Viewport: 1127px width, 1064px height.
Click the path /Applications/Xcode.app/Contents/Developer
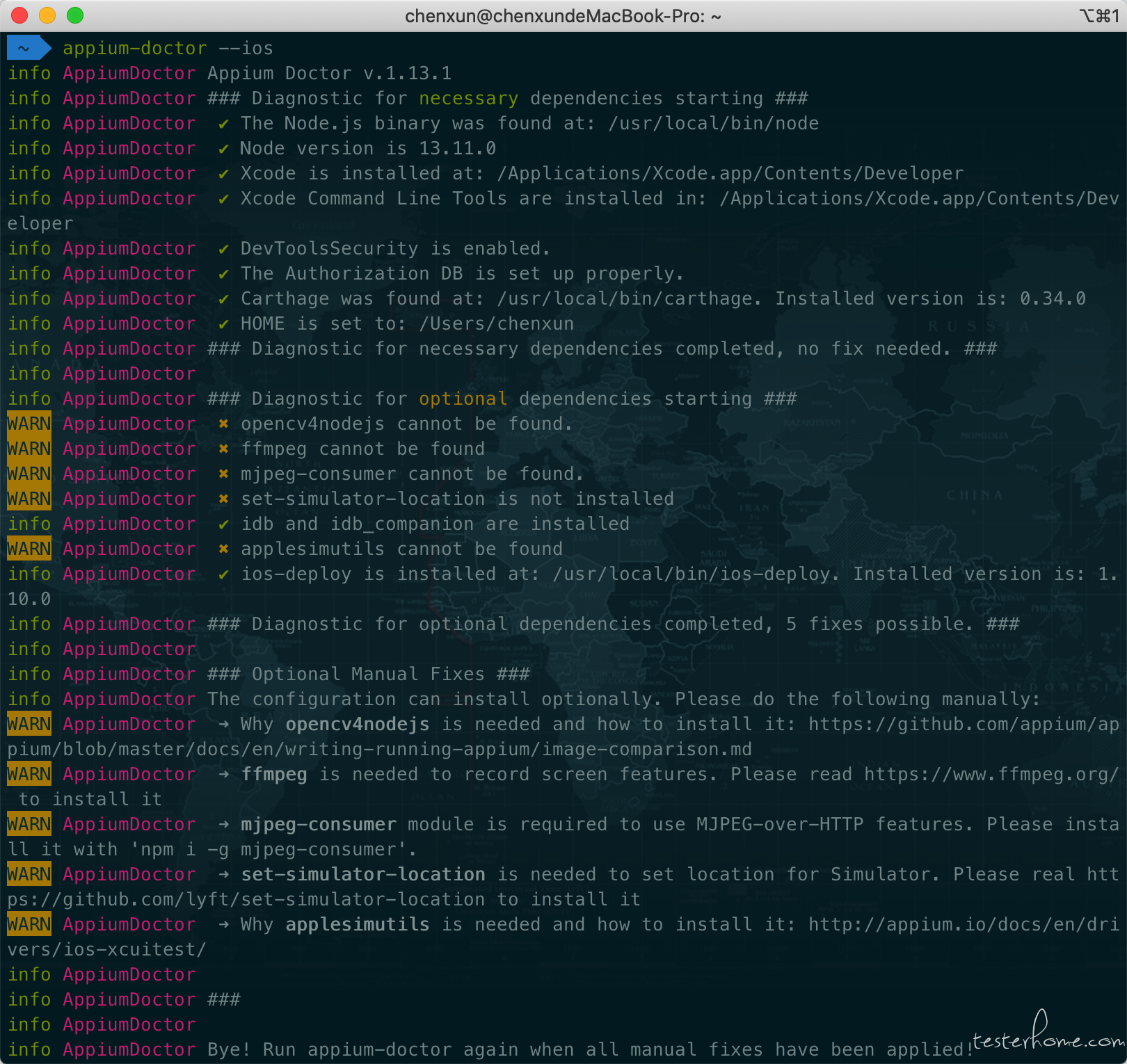(730, 173)
